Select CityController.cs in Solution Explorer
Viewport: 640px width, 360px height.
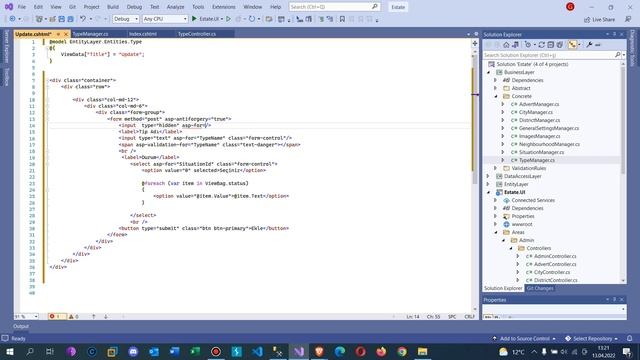tap(552, 272)
